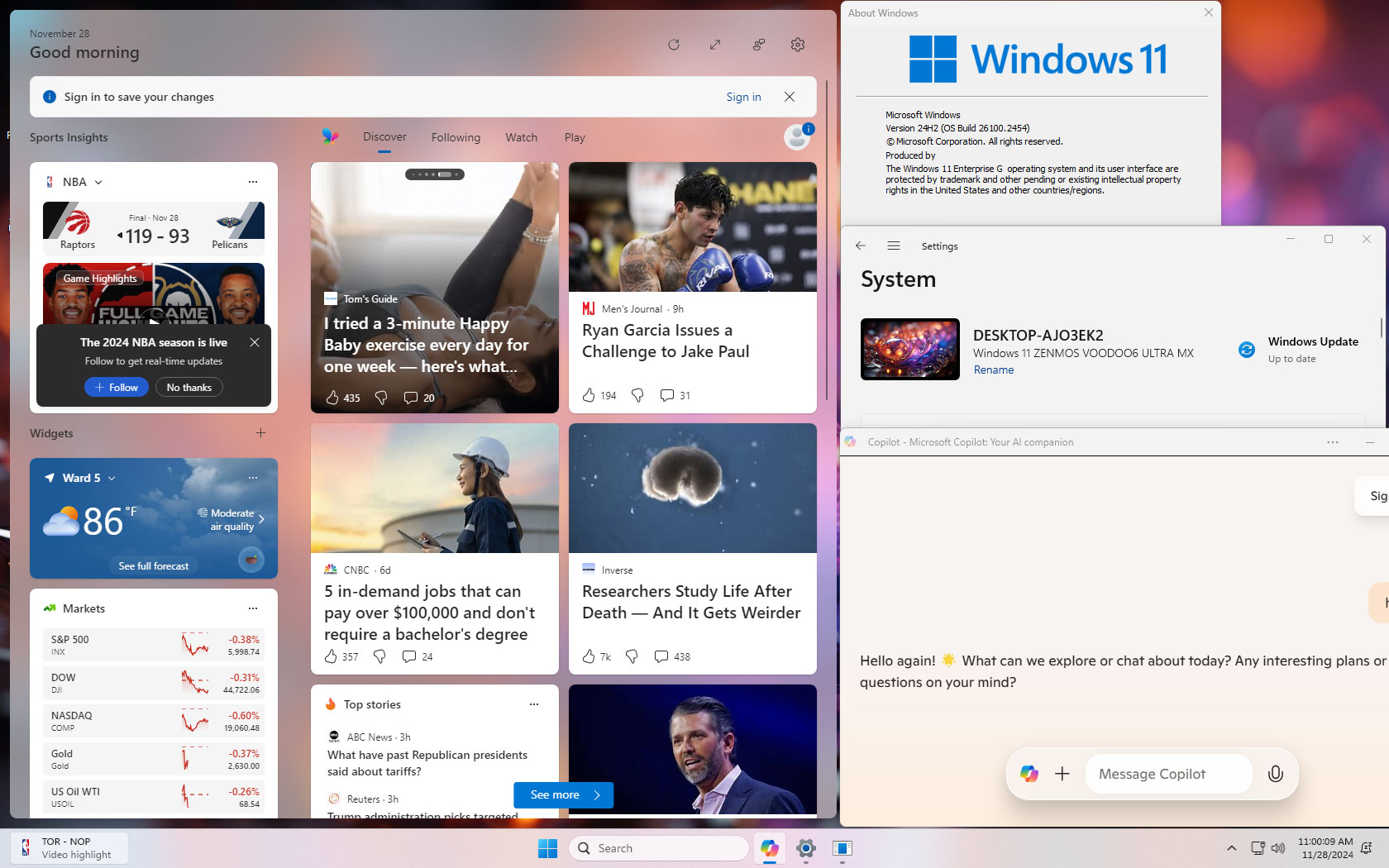Open Settings from the taskbar

tap(806, 848)
